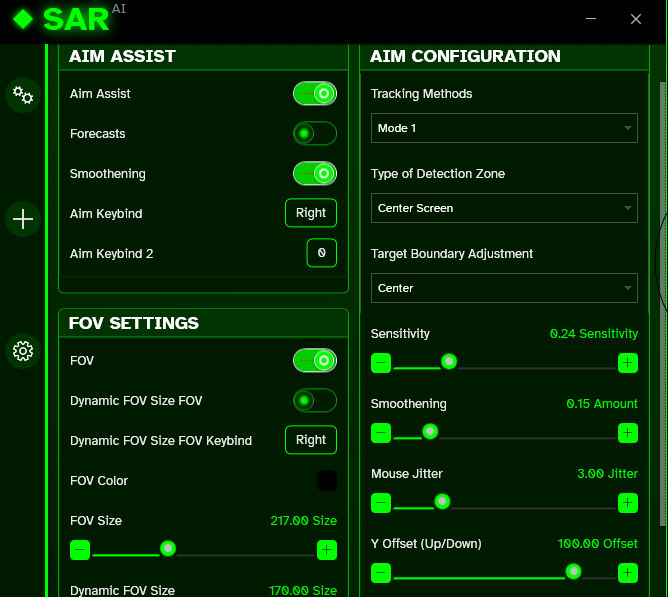Turn on Dynamic FOV Size FOV toggle
668x597 pixels.
315,401
